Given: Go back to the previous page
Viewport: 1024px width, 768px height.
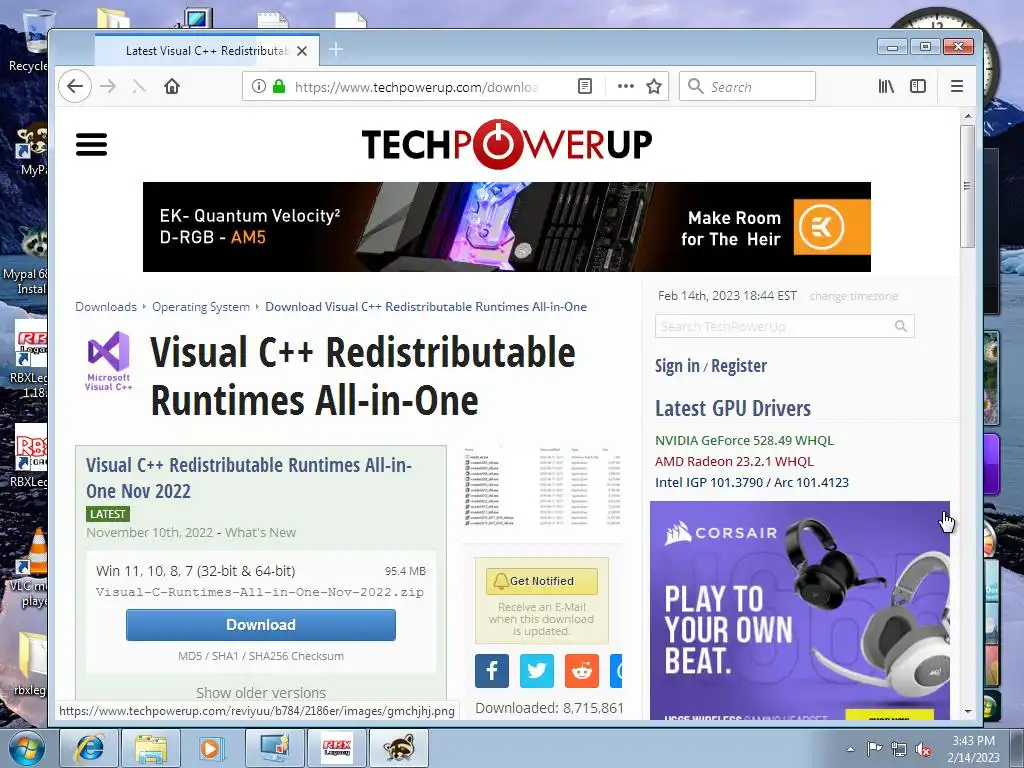Looking at the screenshot, I should point(75,86).
